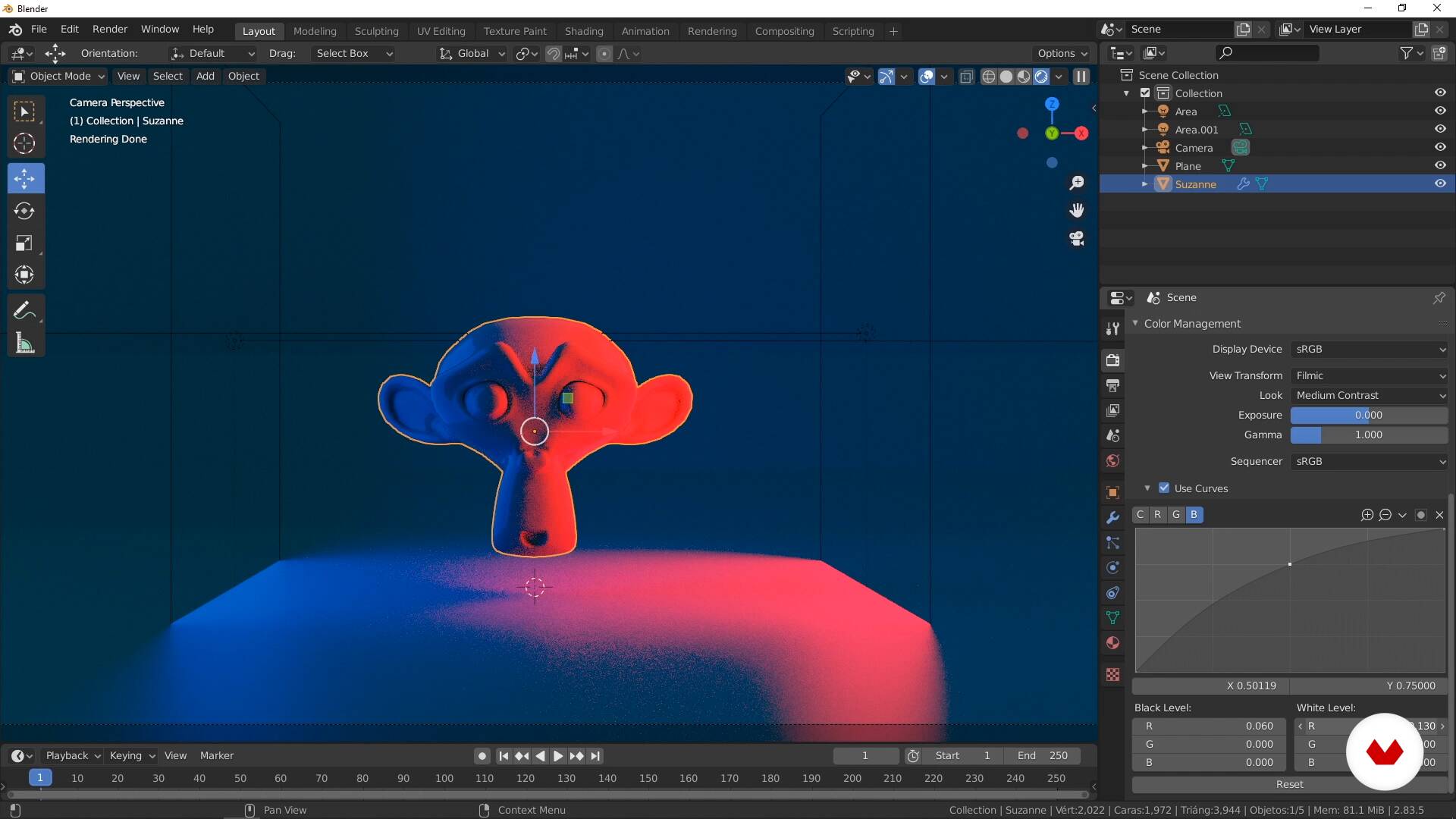The width and height of the screenshot is (1456, 819).
Task: Uncheck the Use Curves checkbox
Action: 1163,488
